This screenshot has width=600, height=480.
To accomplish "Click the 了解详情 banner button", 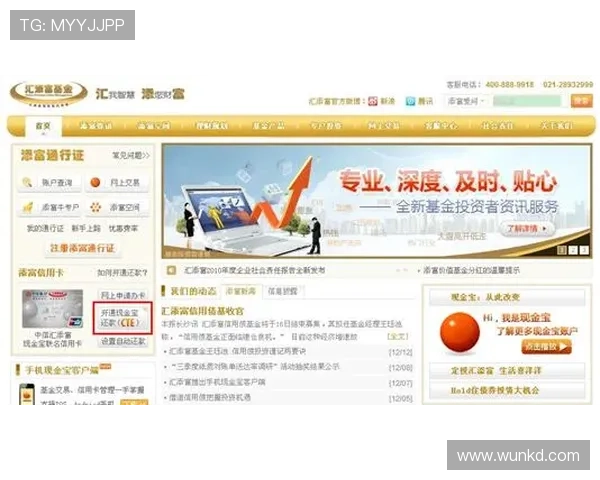I will point(527,229).
